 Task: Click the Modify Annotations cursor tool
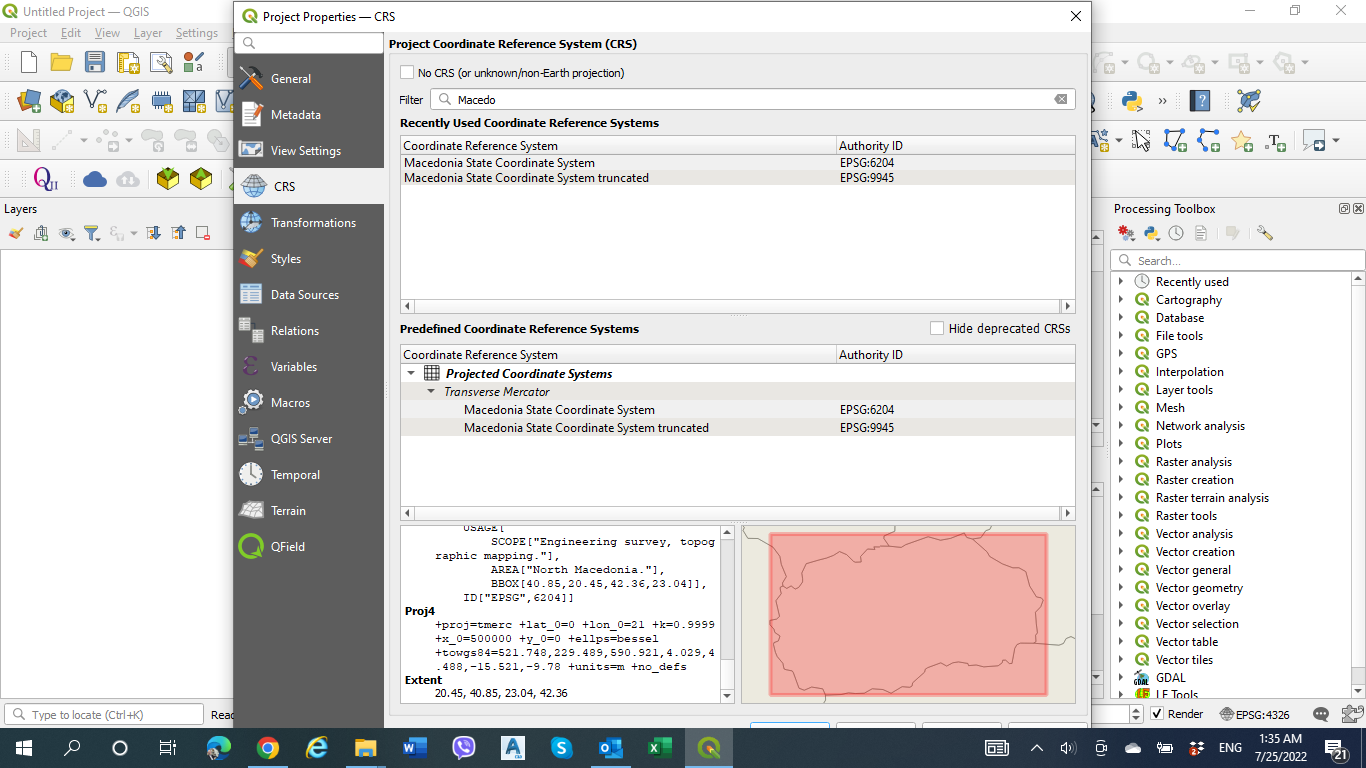click(1141, 141)
